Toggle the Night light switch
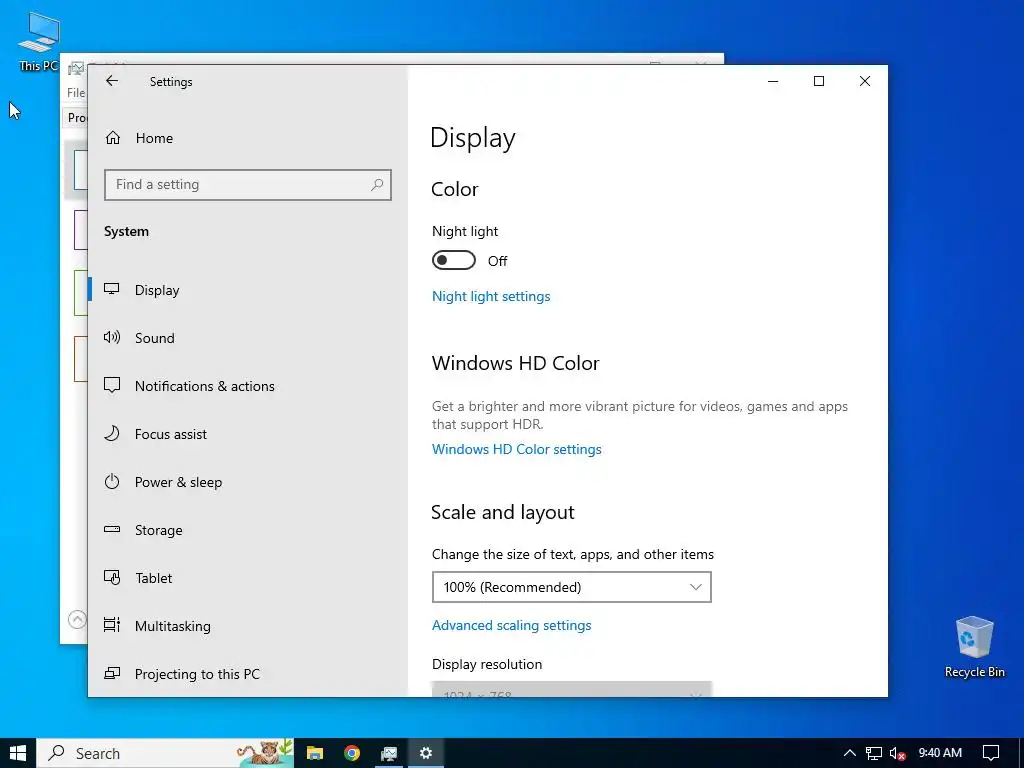The width and height of the screenshot is (1024, 768). point(454,261)
